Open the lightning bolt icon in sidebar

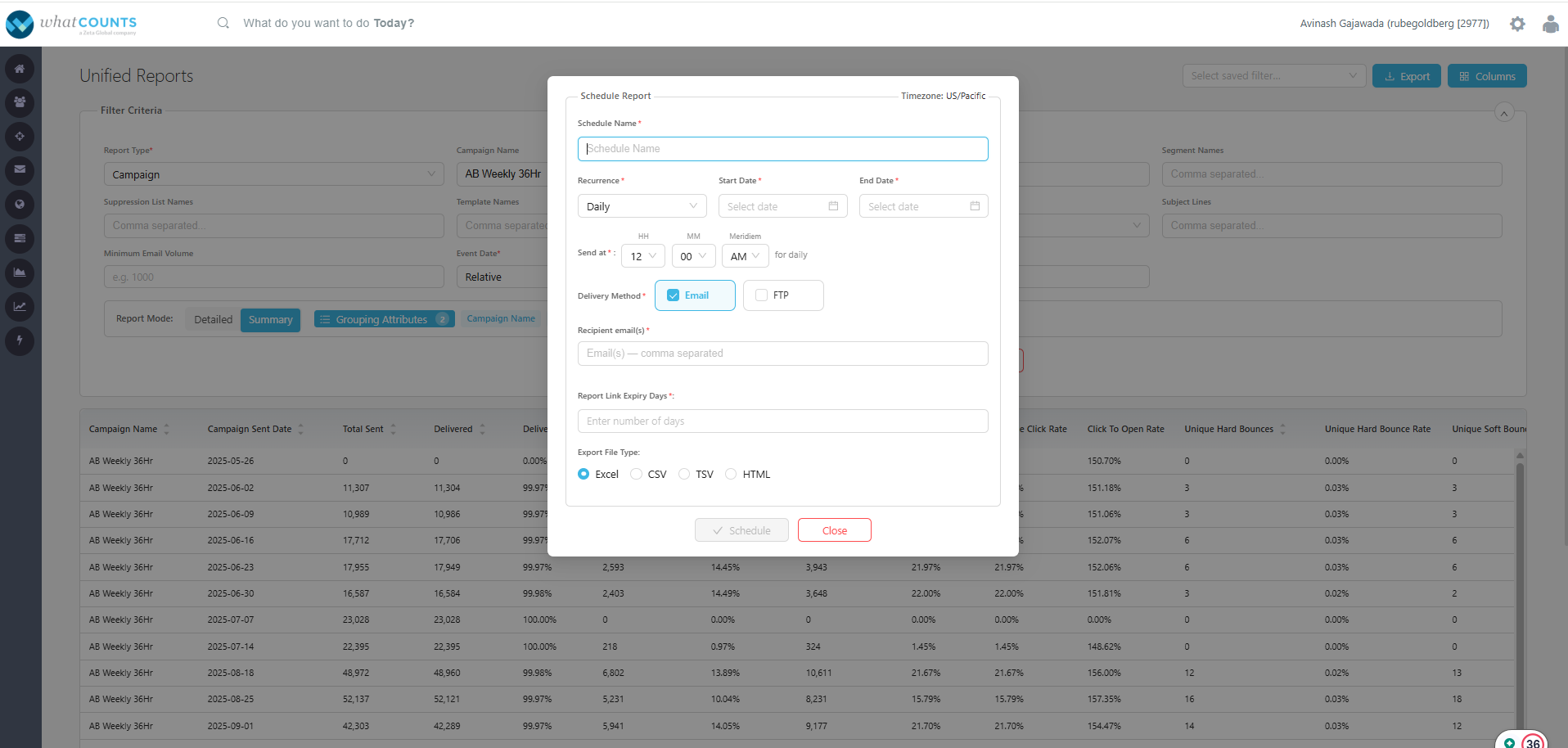click(x=20, y=340)
